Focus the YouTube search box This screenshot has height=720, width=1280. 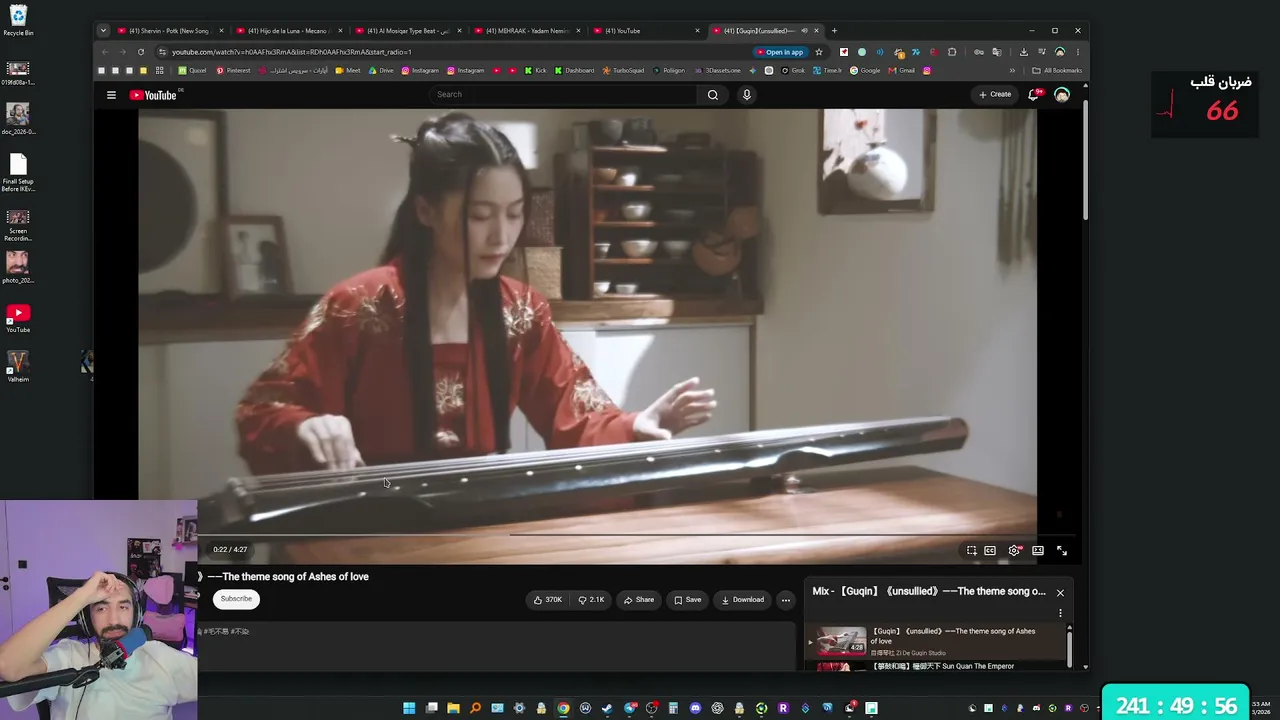click(x=564, y=95)
